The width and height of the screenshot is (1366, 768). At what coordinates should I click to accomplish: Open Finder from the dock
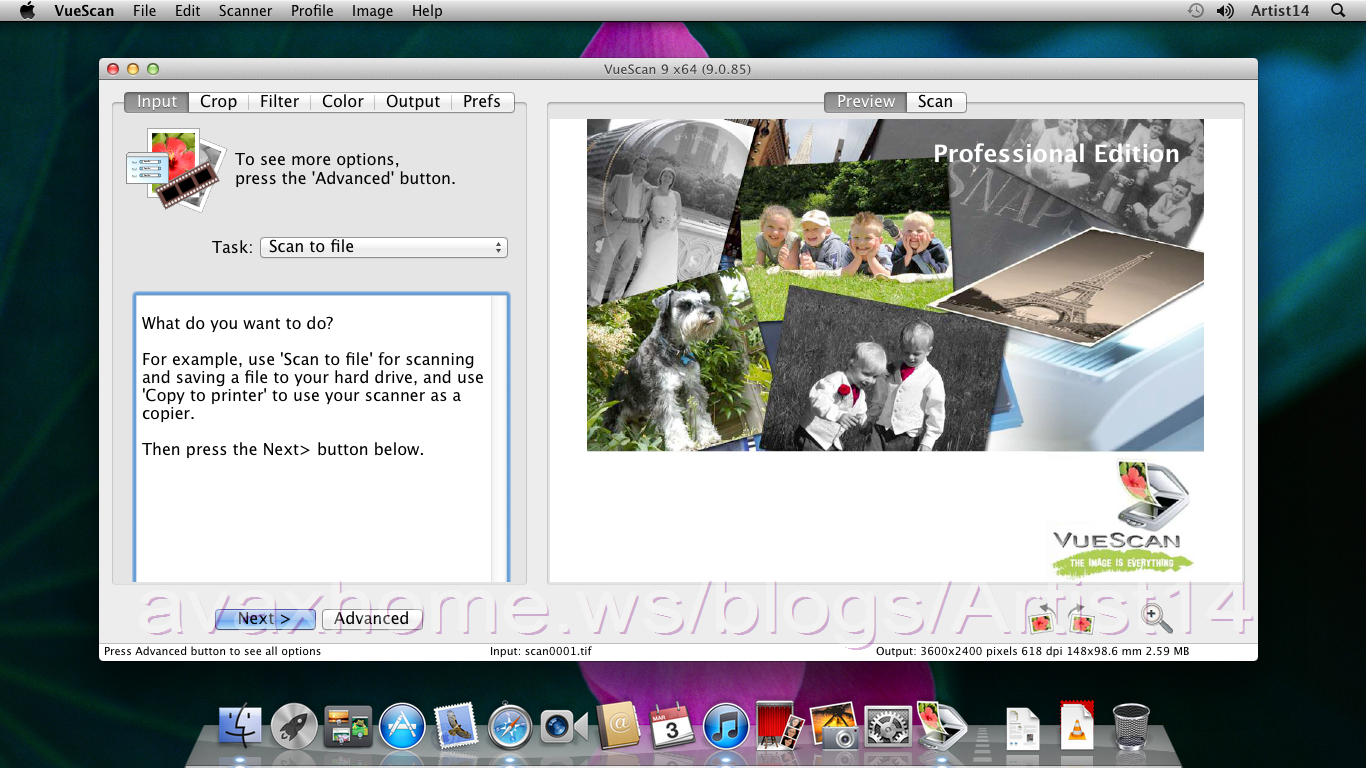(240, 727)
